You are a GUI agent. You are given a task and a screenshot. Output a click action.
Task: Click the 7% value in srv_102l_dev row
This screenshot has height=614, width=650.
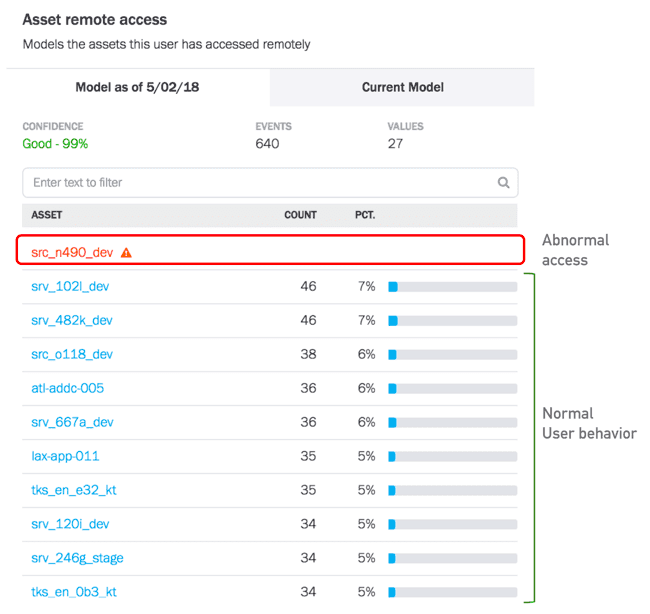pyautogui.click(x=366, y=286)
